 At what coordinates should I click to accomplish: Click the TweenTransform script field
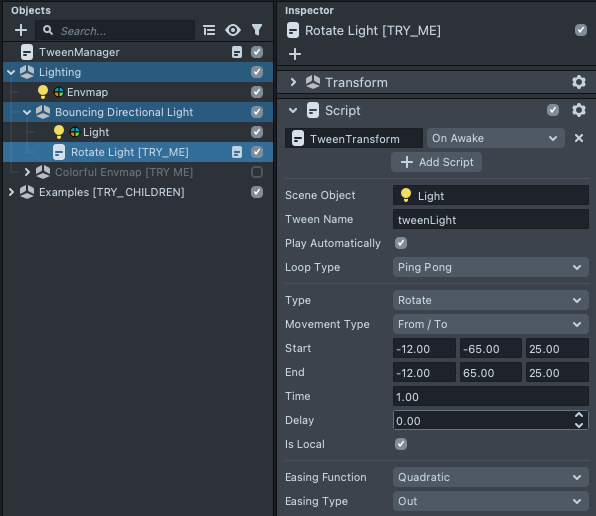[354, 138]
